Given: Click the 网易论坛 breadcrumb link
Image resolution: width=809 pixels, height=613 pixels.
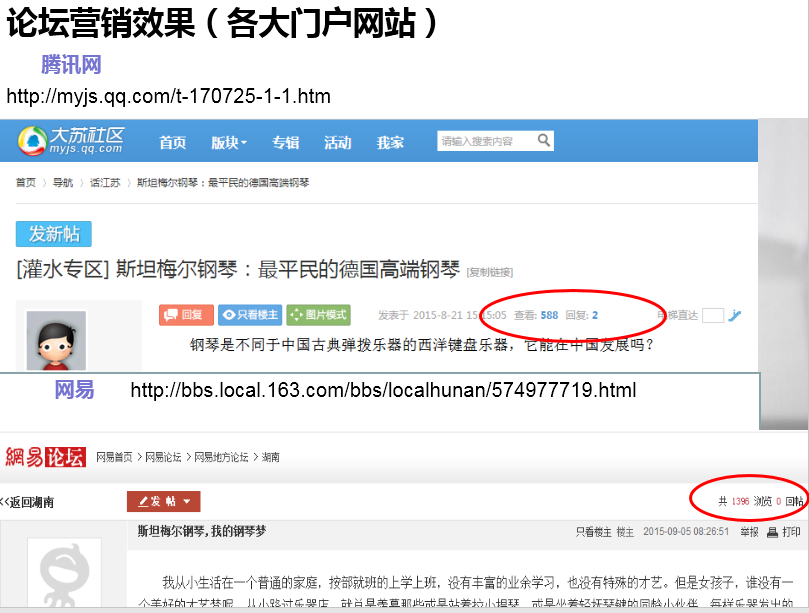Looking at the screenshot, I should [163, 457].
